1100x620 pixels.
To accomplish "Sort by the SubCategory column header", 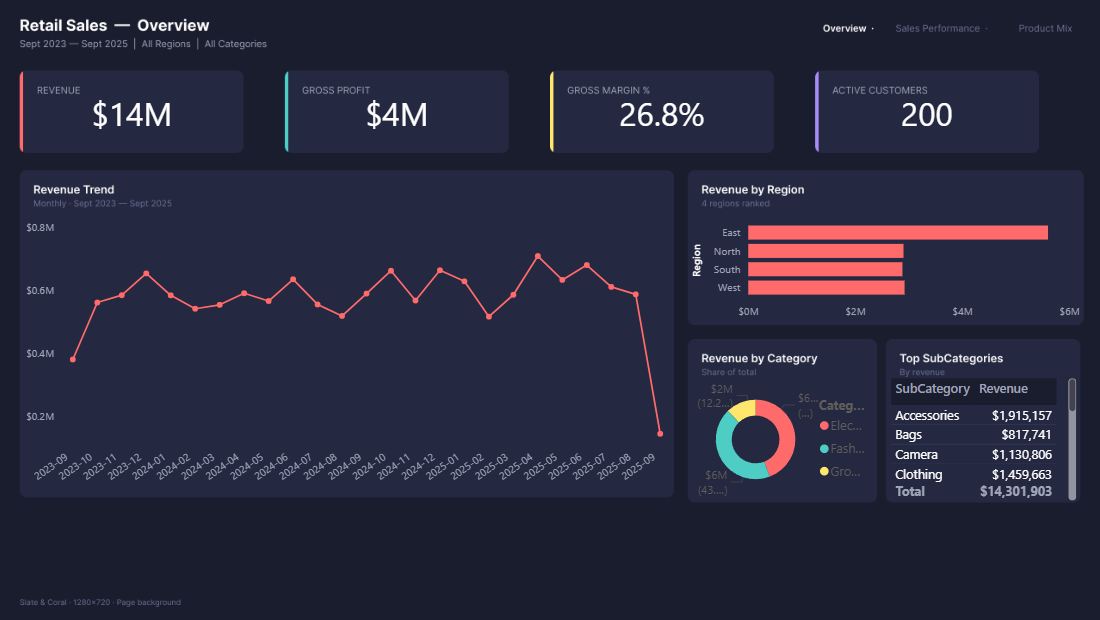I will pos(932,389).
